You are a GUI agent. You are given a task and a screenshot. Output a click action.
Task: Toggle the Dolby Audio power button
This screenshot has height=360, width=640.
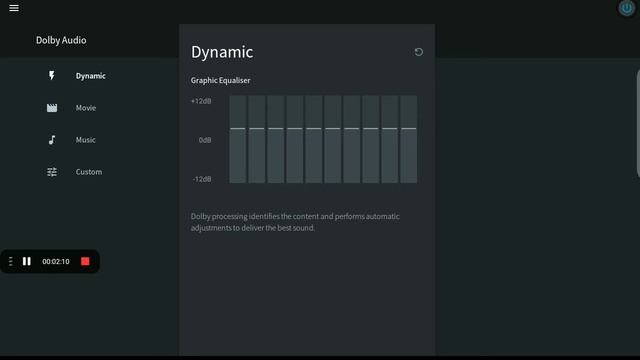[627, 8]
